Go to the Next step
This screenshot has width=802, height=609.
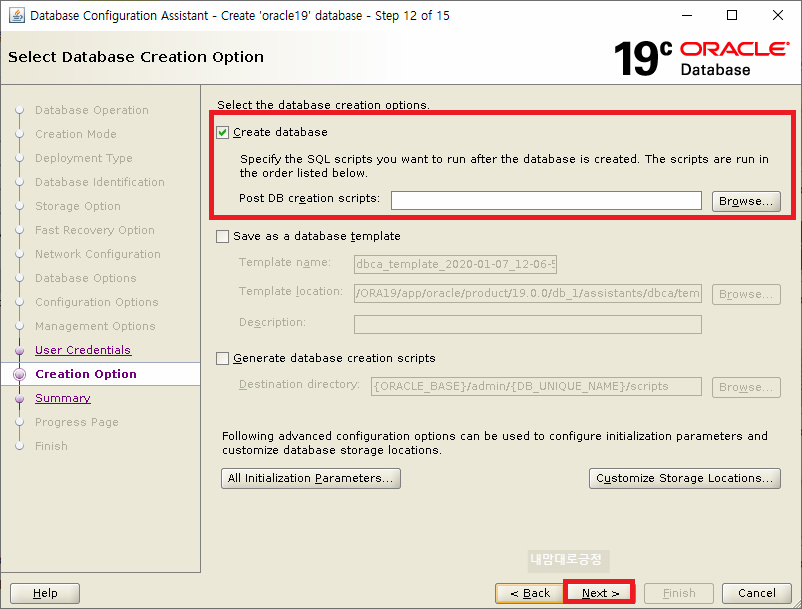click(600, 593)
